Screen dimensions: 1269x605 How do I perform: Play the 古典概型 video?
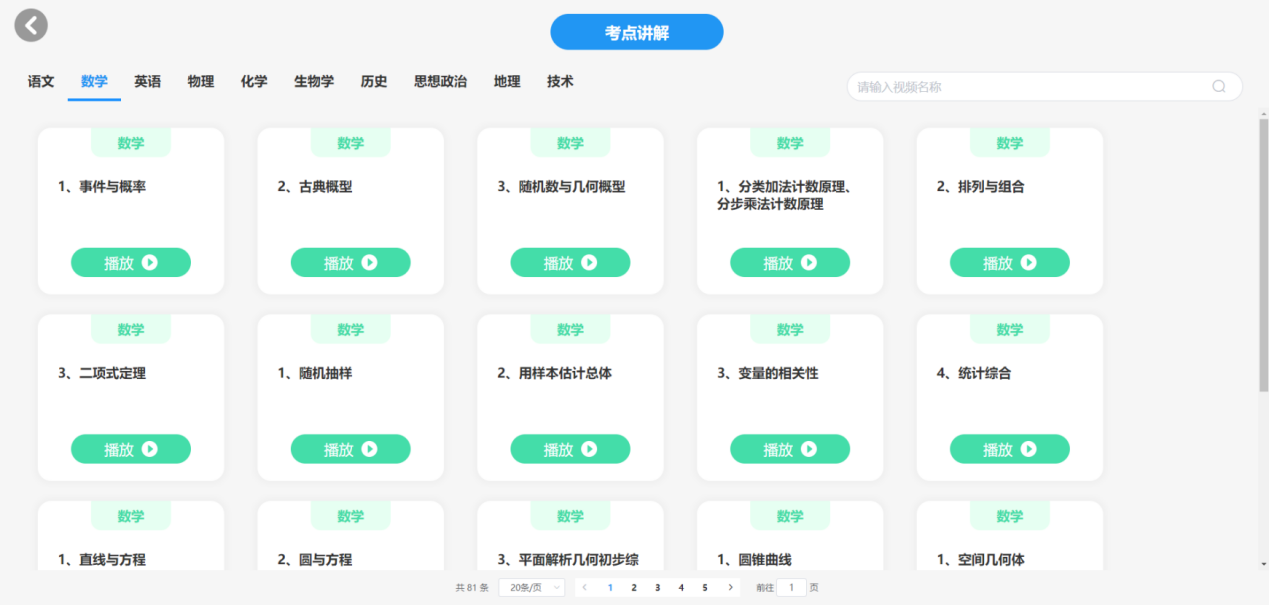351,263
